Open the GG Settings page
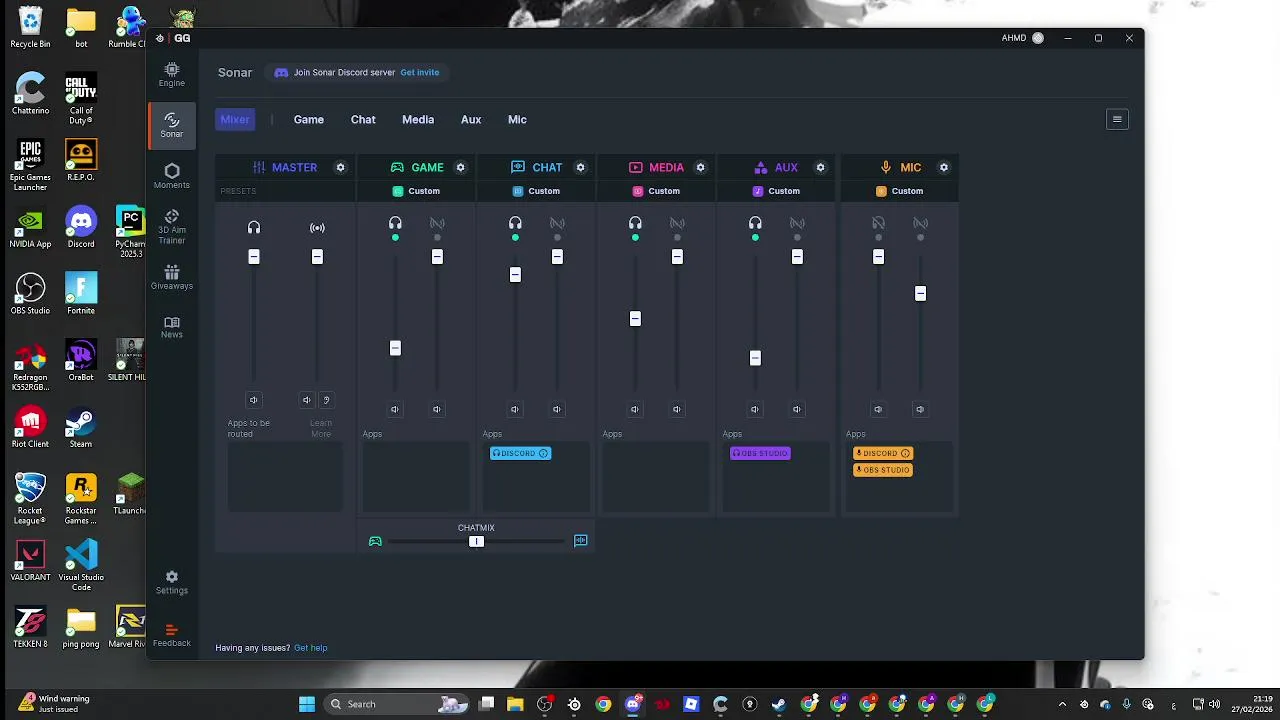1280x720 pixels. click(x=172, y=582)
